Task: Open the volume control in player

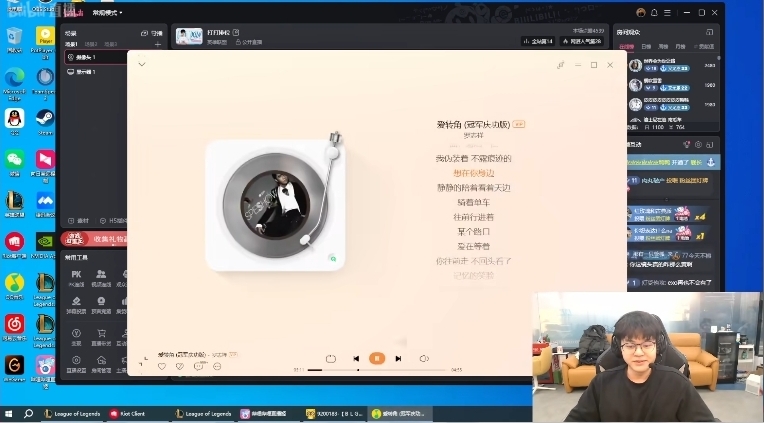Action: (424, 358)
